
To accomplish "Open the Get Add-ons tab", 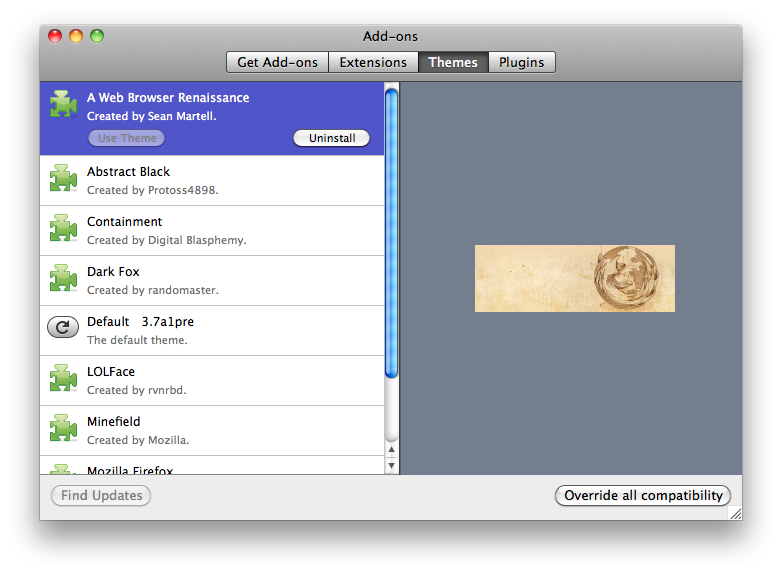I will coord(277,62).
